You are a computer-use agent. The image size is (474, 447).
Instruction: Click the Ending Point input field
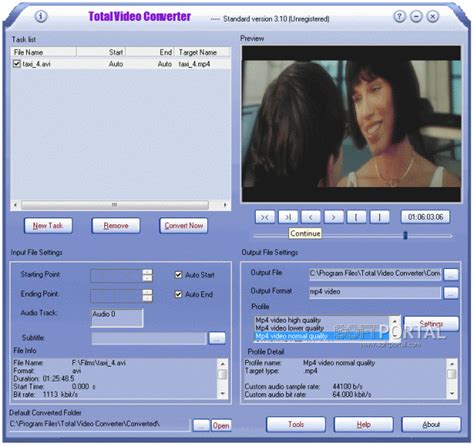click(116, 295)
